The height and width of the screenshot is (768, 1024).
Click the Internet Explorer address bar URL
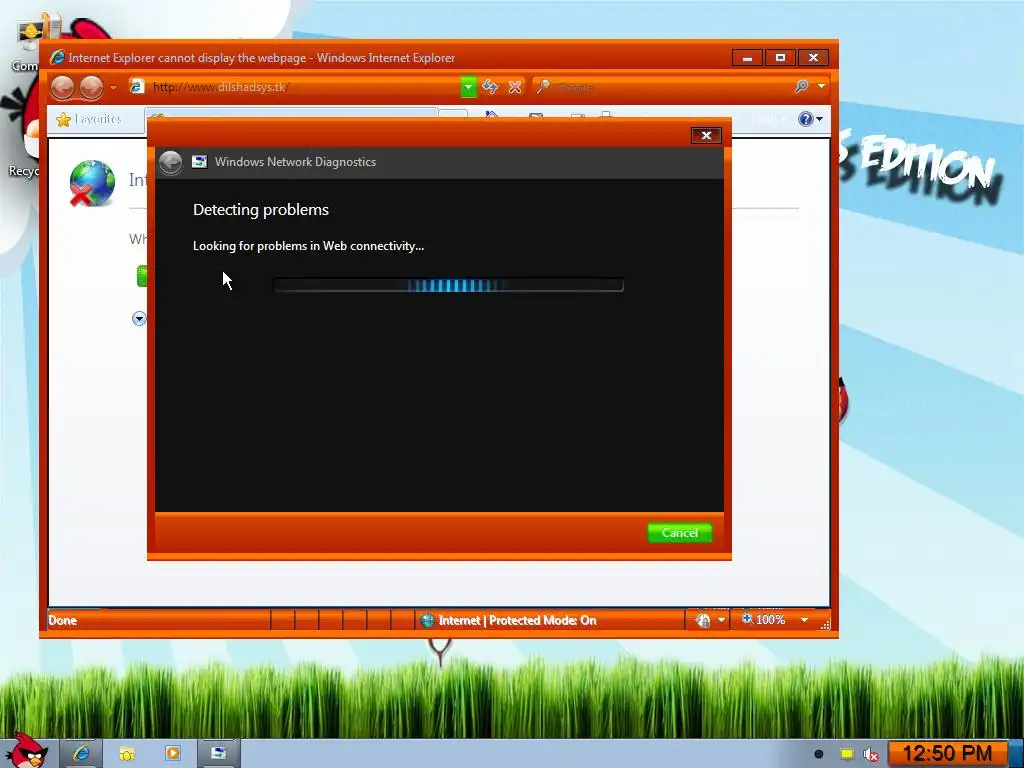click(x=221, y=87)
